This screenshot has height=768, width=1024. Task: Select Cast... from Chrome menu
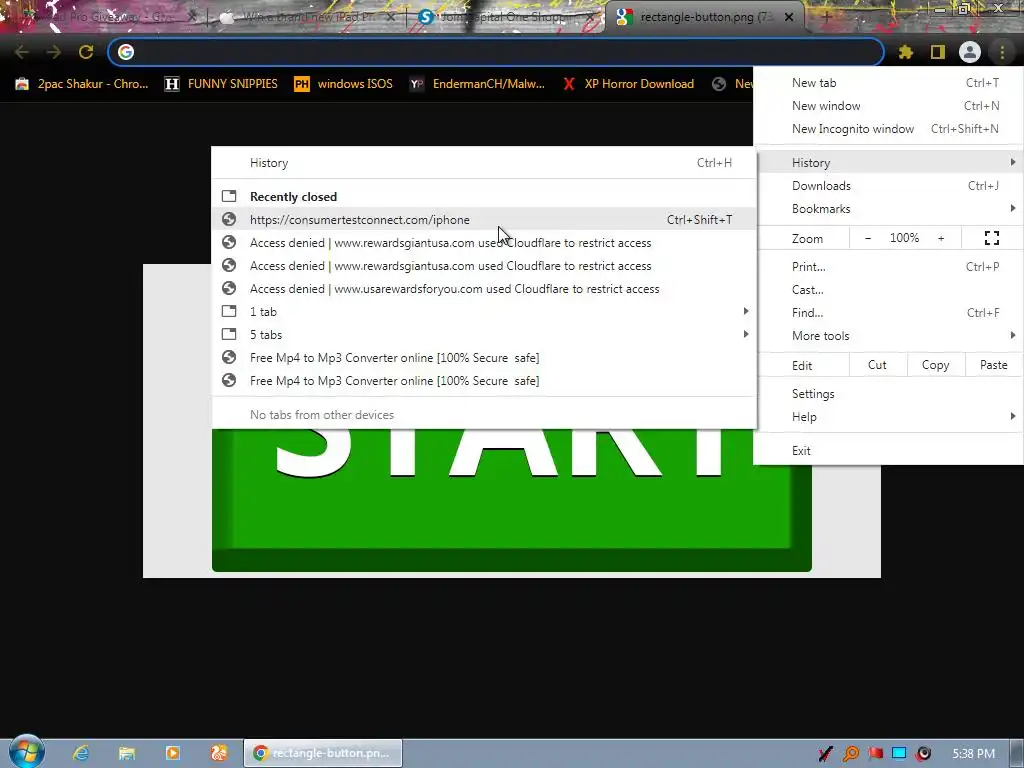pyautogui.click(x=888, y=289)
